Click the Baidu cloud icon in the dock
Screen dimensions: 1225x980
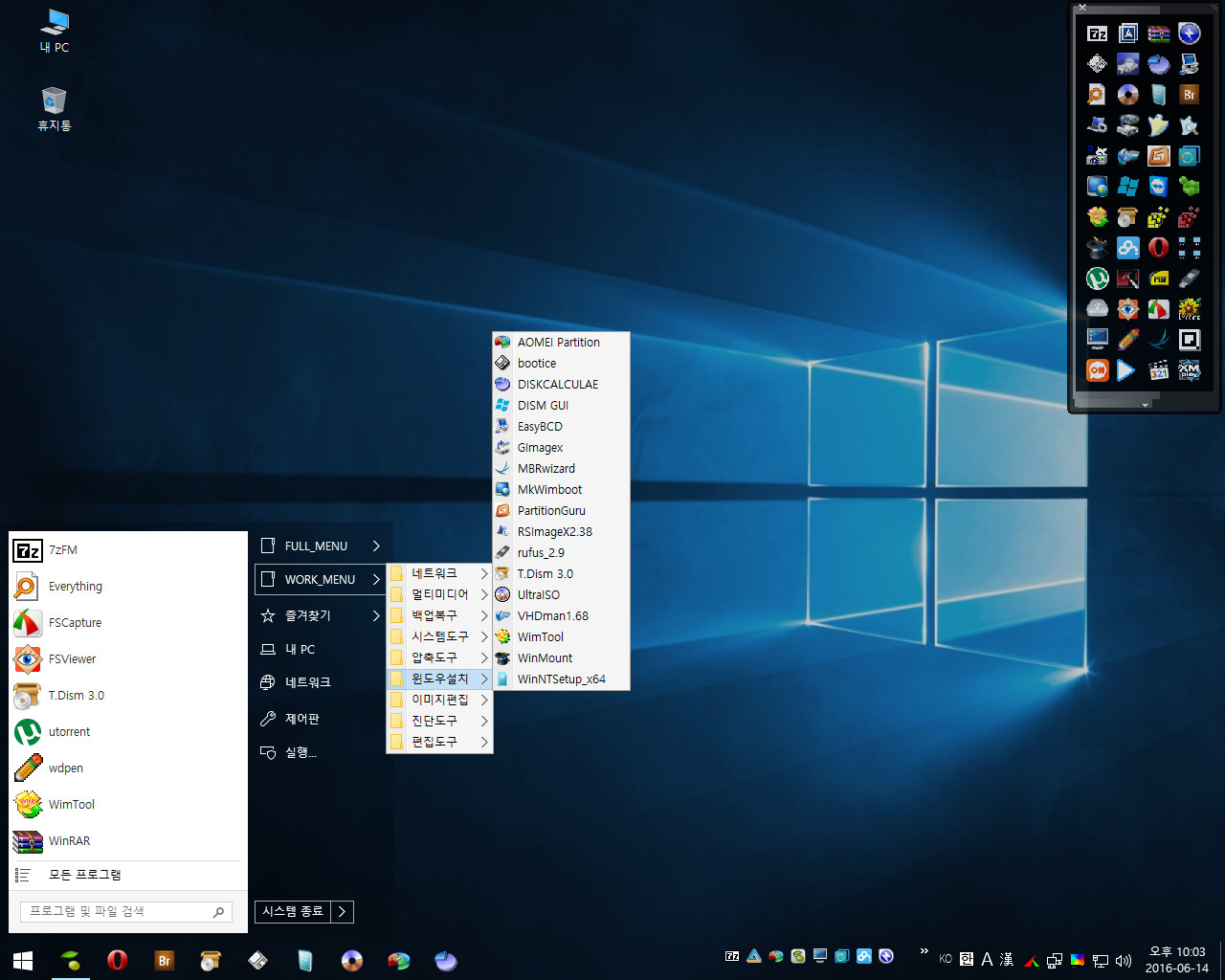click(x=1128, y=248)
